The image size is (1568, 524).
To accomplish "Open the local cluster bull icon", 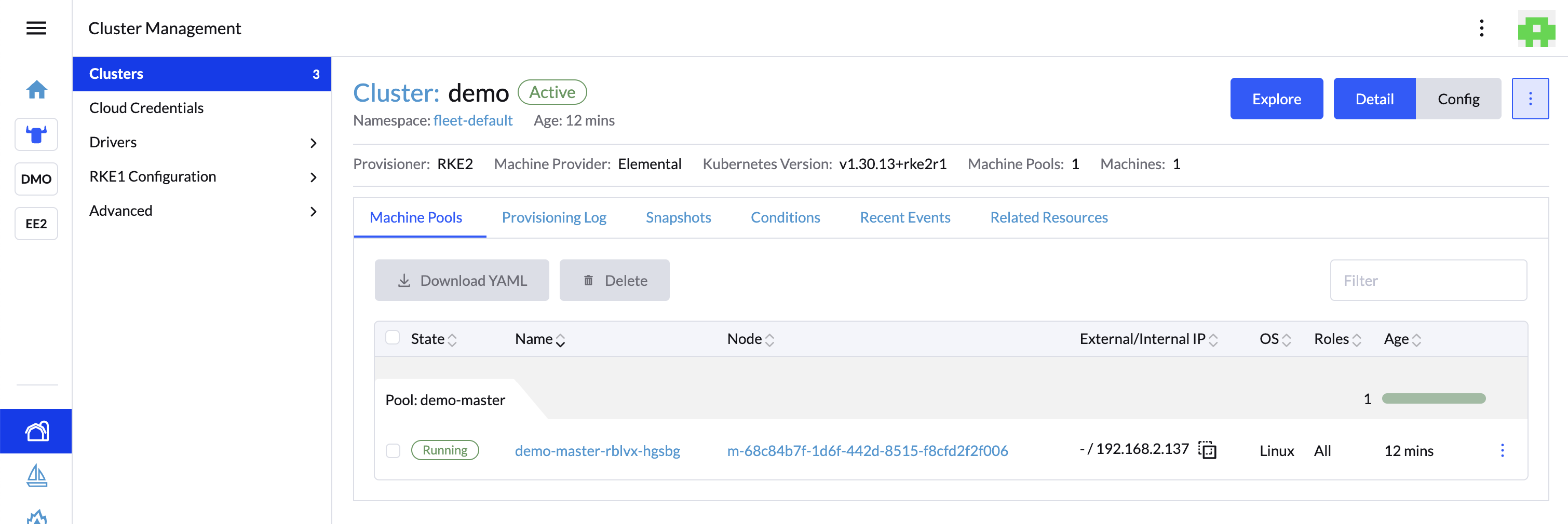I will coord(36,134).
